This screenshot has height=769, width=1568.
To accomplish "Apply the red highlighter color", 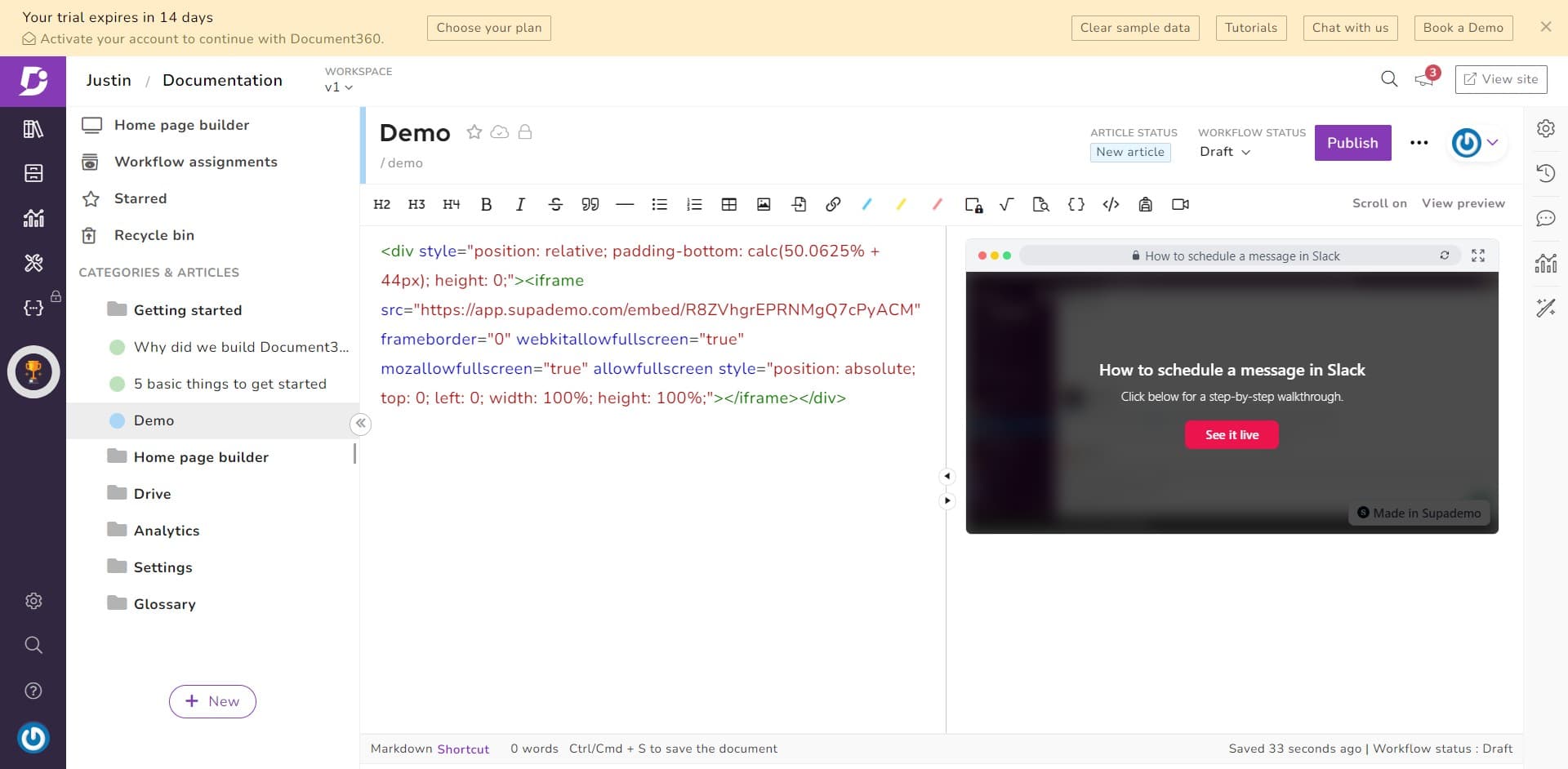I will (x=937, y=204).
